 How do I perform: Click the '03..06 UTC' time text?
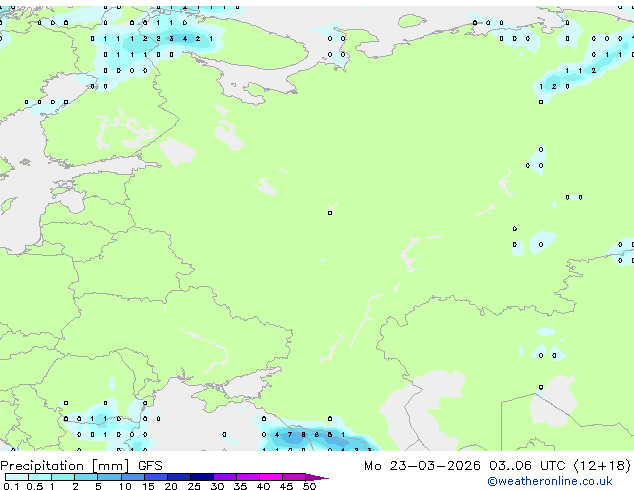pyautogui.click(x=527, y=466)
